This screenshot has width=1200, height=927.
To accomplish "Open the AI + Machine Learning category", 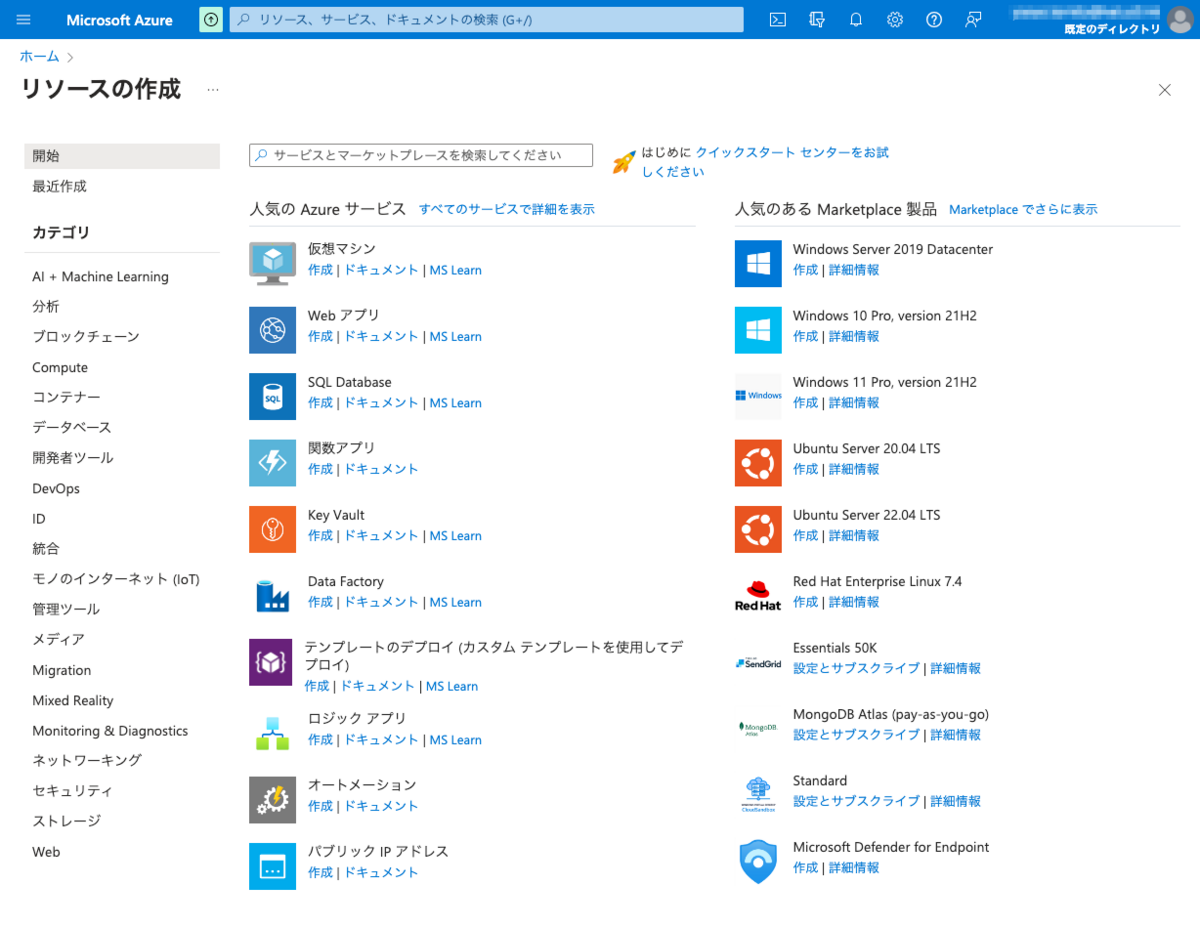I will pyautogui.click(x=100, y=277).
